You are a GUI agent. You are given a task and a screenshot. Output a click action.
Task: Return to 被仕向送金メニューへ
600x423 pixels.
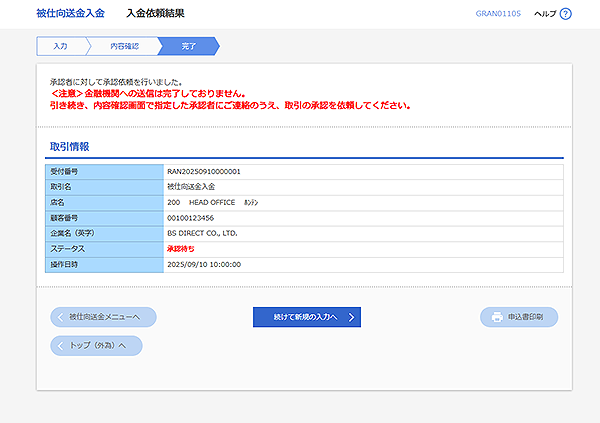click(103, 317)
